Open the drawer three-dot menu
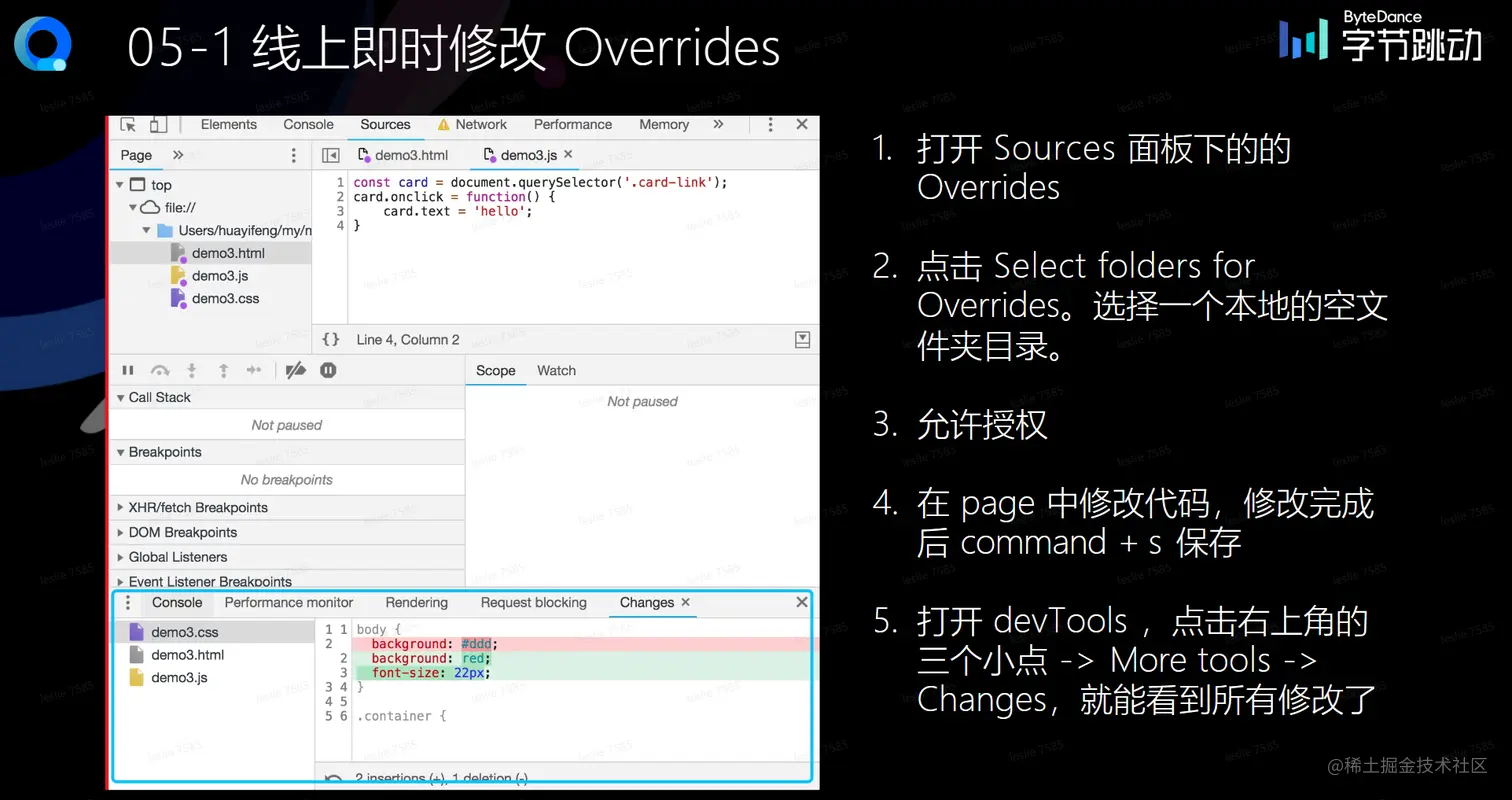1512x800 pixels. 127,603
